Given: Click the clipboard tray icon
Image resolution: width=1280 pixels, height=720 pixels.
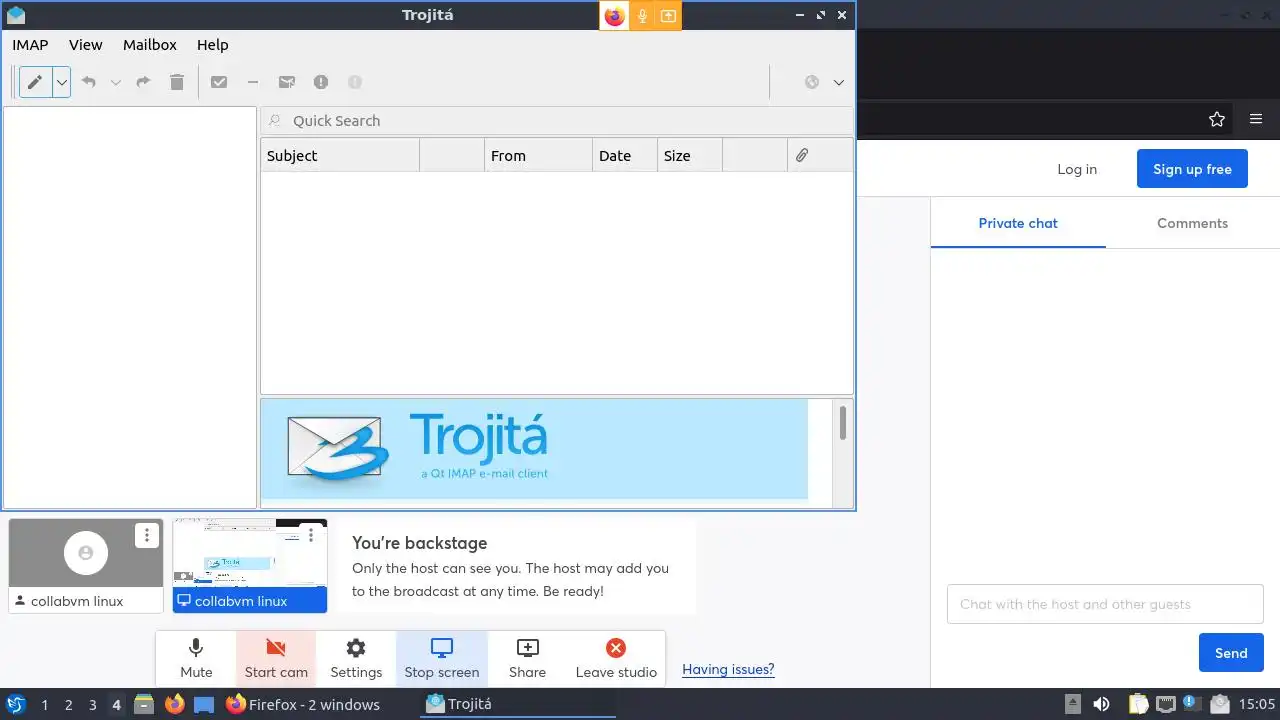Looking at the screenshot, I should pyautogui.click(x=1138, y=704).
